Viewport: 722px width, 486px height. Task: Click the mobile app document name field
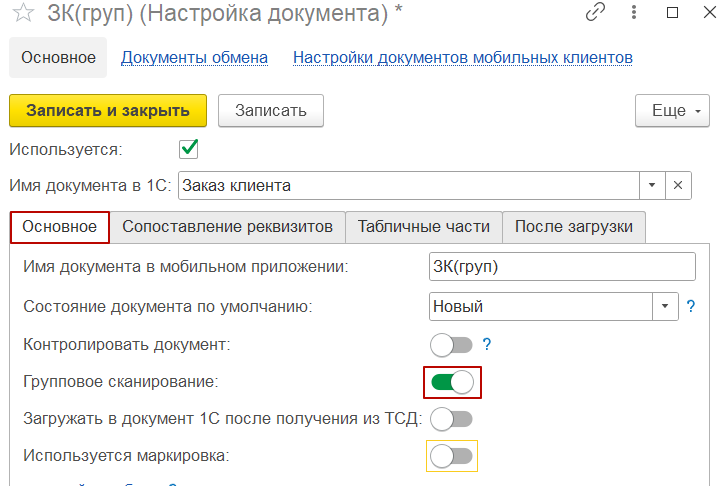tap(560, 267)
